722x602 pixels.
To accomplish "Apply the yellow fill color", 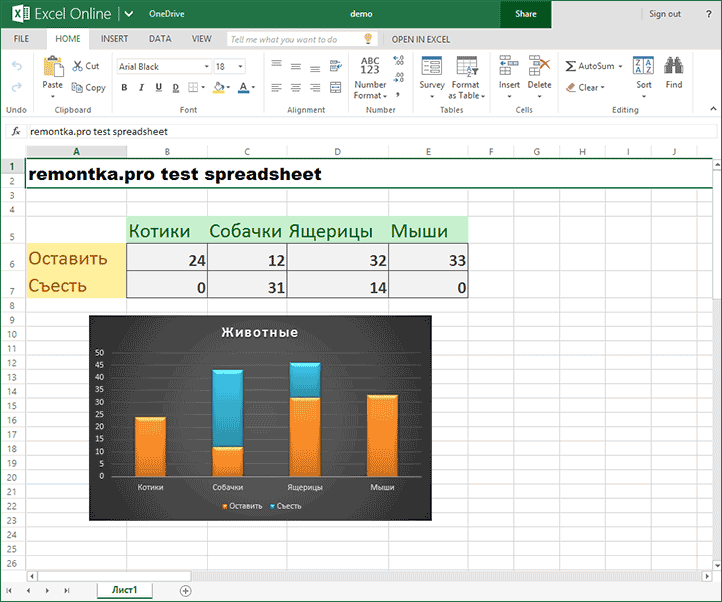I will 219,87.
